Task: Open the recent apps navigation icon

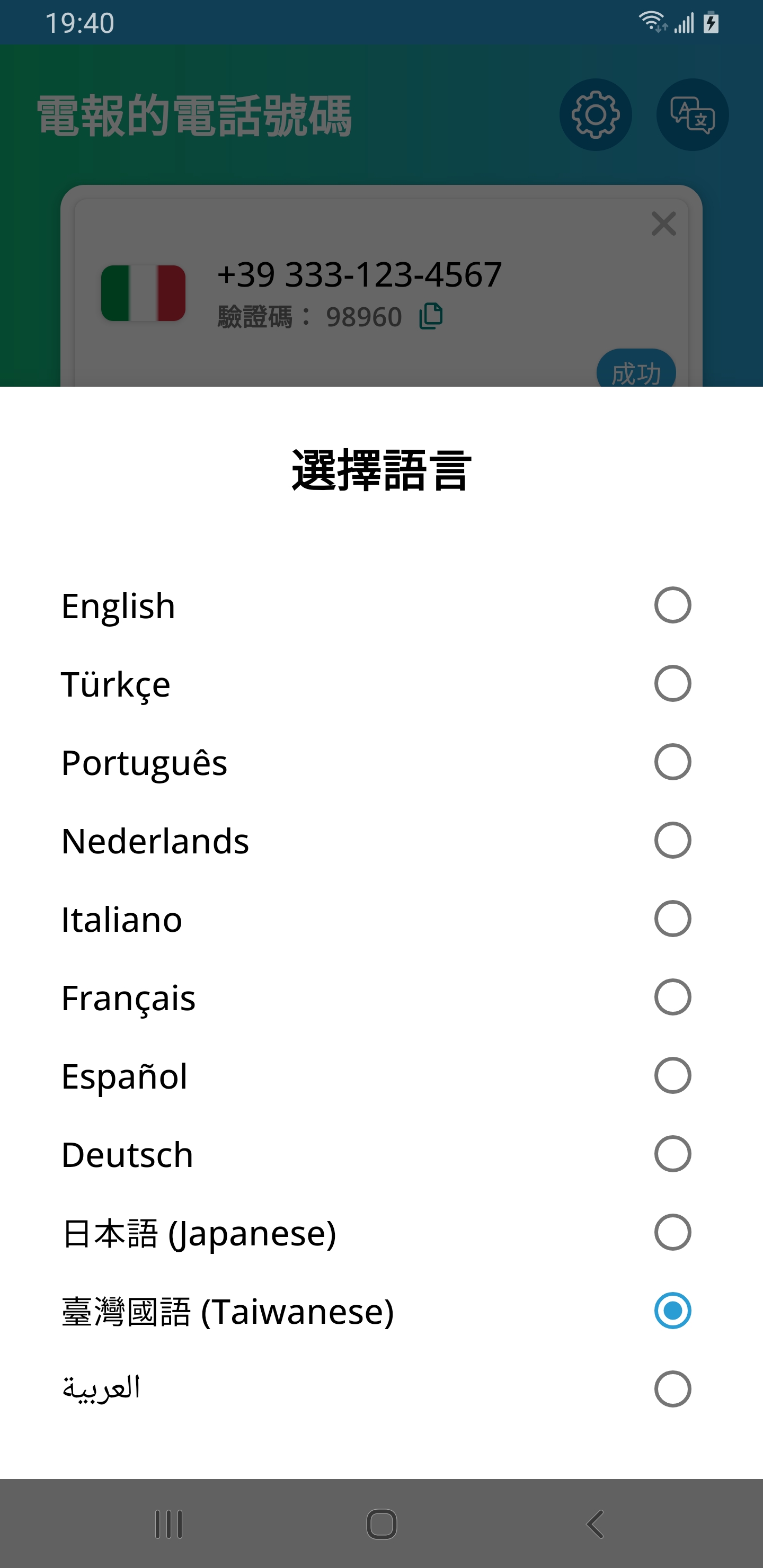Action: pyautogui.click(x=168, y=1524)
